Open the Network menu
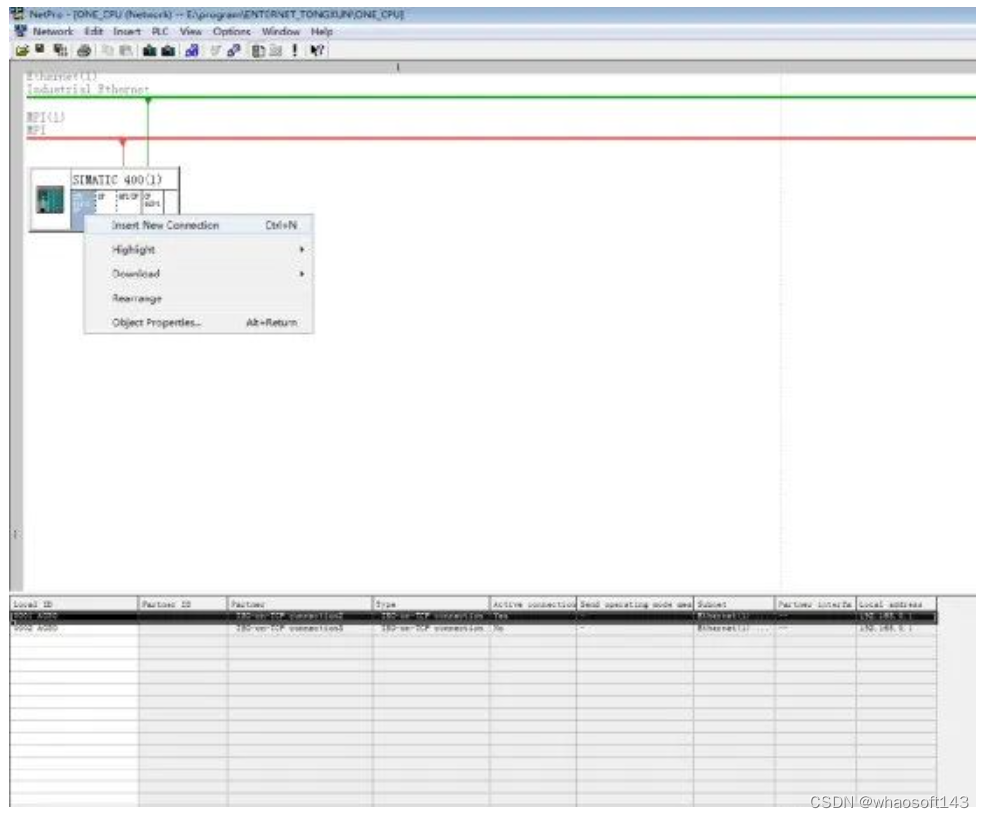This screenshot has width=984, height=818. coord(53,31)
